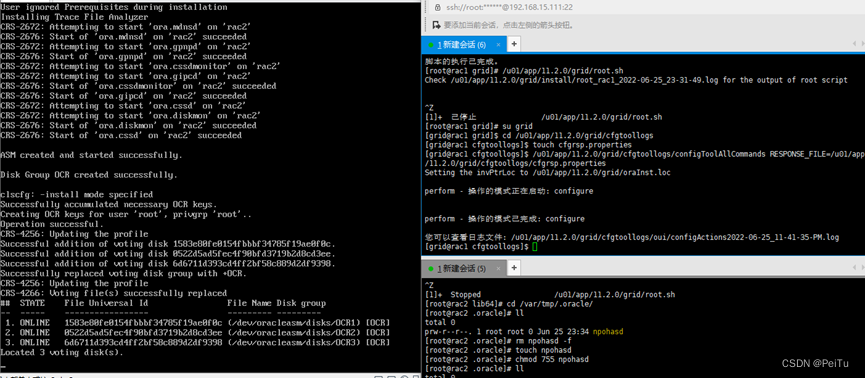Click 'Operation successful.' in the console
Viewport: 865px width, 378px height.
pyautogui.click(x=52, y=225)
